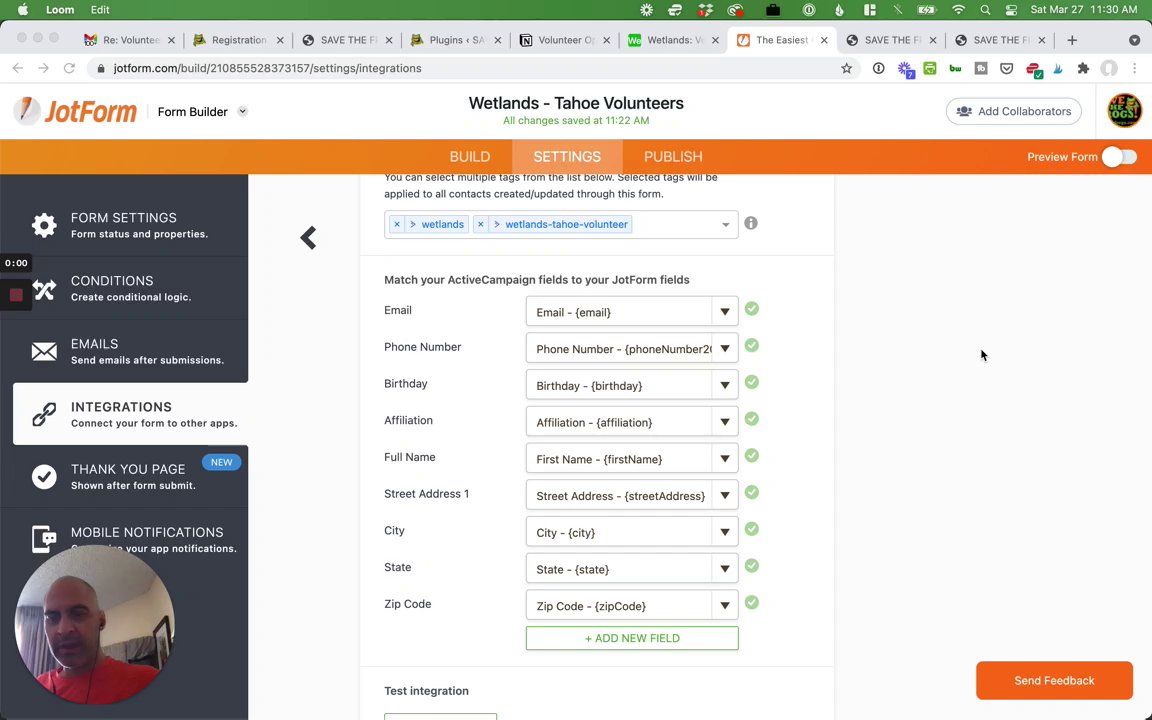
Task: Open the Conditions sidebar item
Action: [124, 288]
